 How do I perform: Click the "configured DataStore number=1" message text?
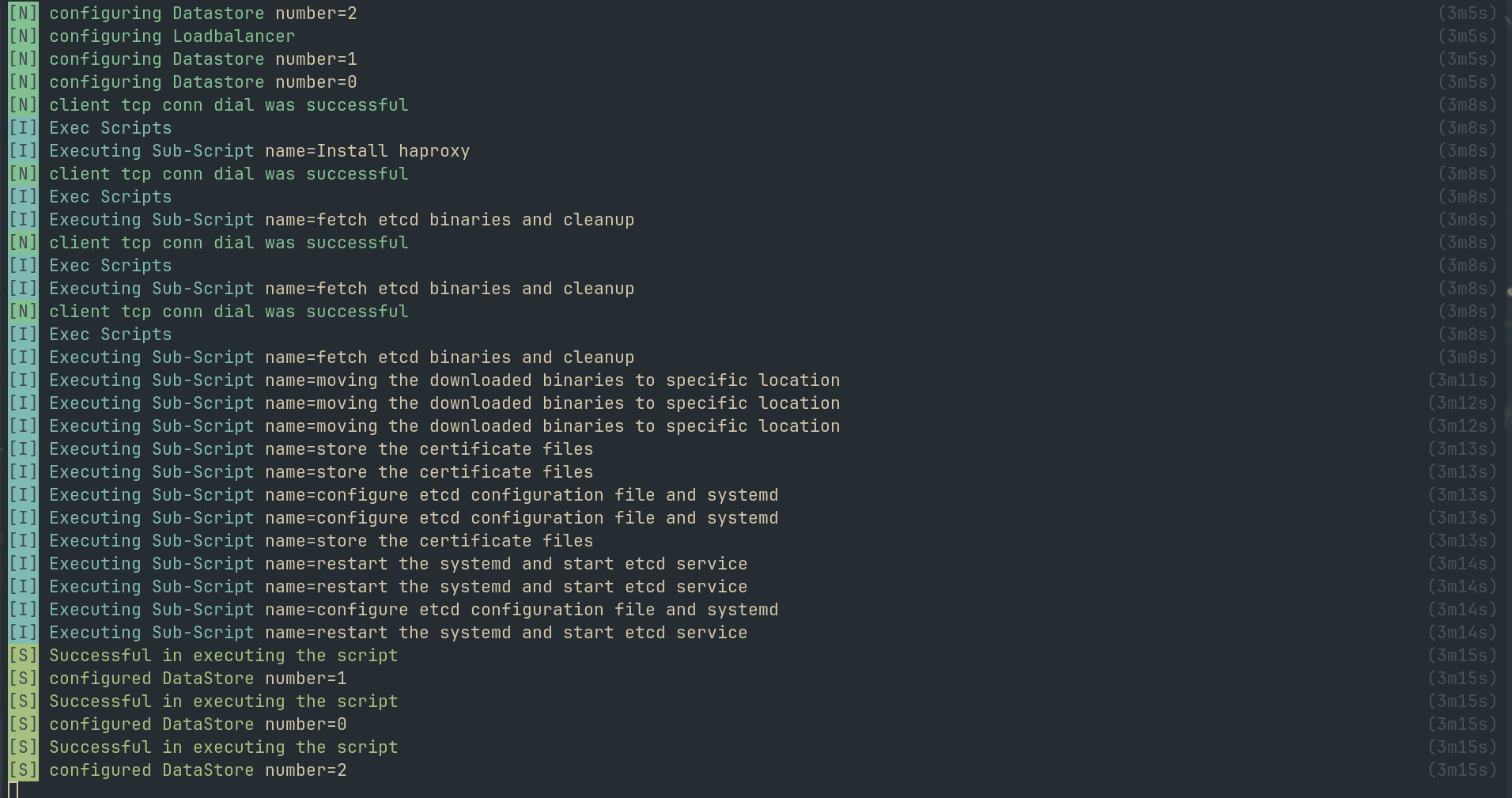(198, 679)
